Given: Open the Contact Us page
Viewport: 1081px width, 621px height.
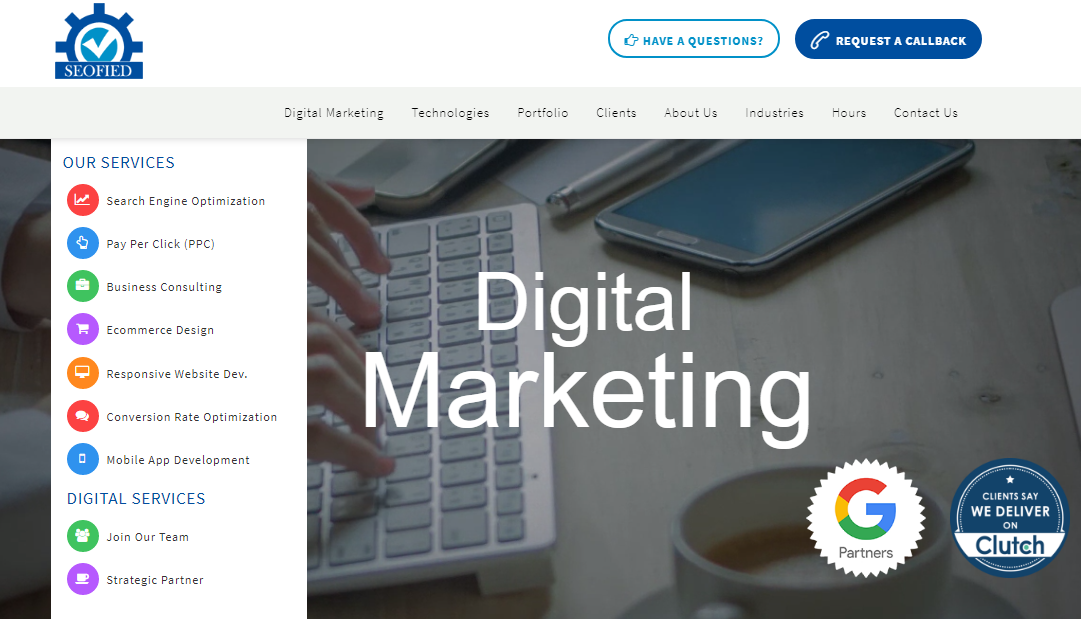Looking at the screenshot, I should (x=926, y=112).
